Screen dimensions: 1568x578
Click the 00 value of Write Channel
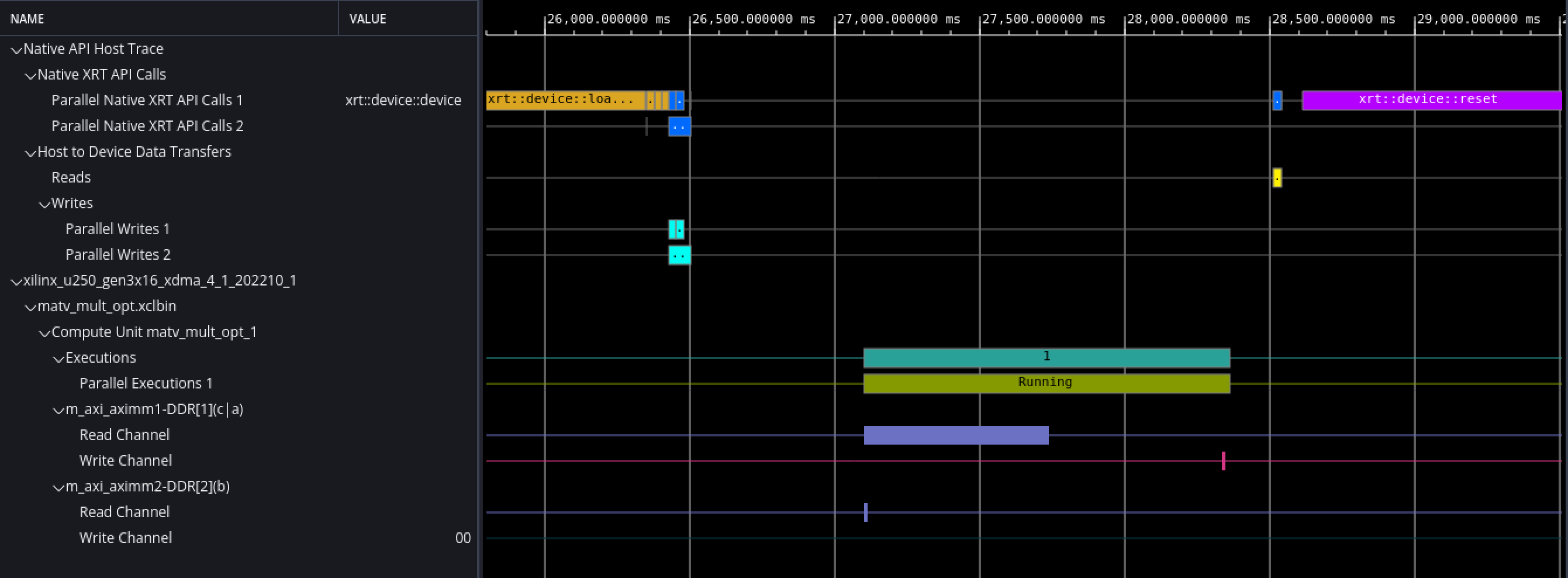(462, 538)
